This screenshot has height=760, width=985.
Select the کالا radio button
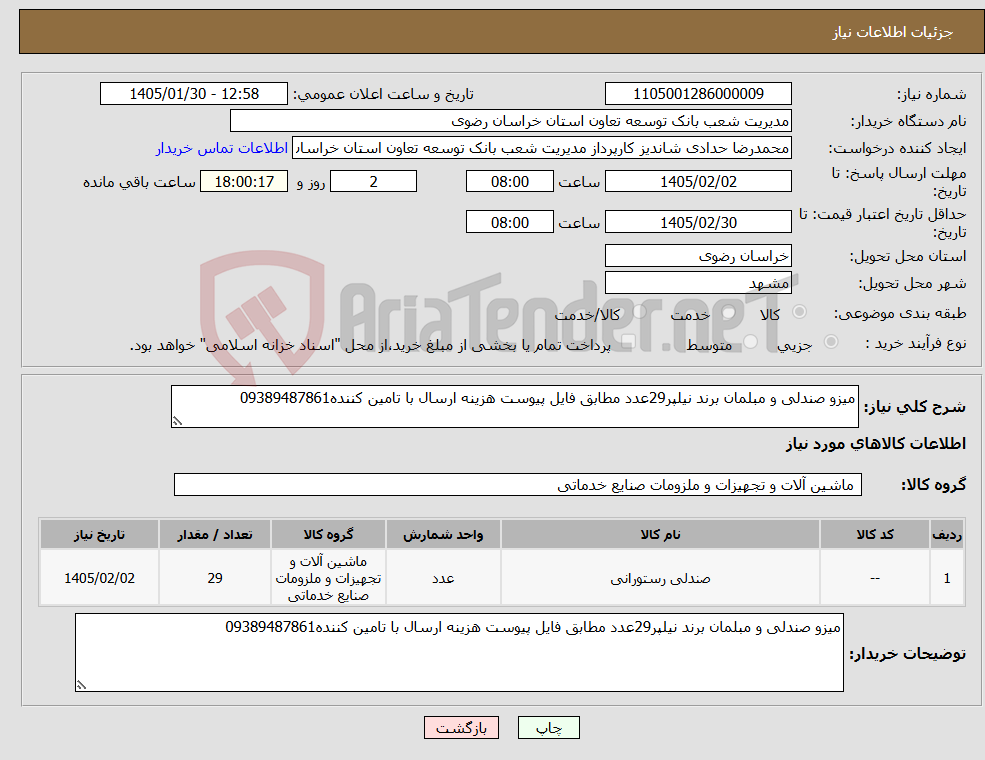click(799, 312)
